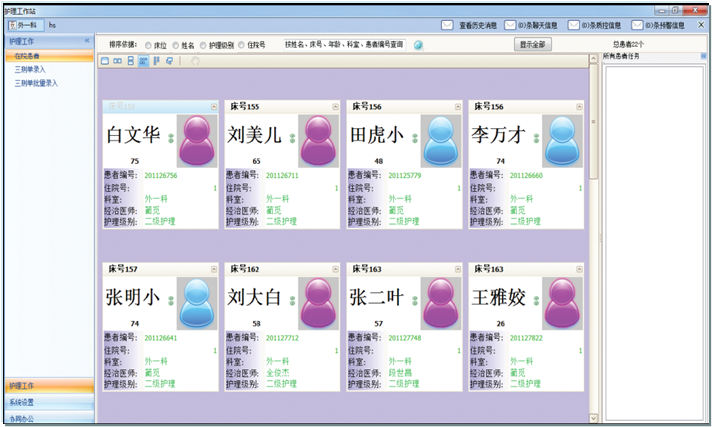Screen dimensions: 712x427
Task: Select the 床位 sort radio button
Action: (x=149, y=45)
